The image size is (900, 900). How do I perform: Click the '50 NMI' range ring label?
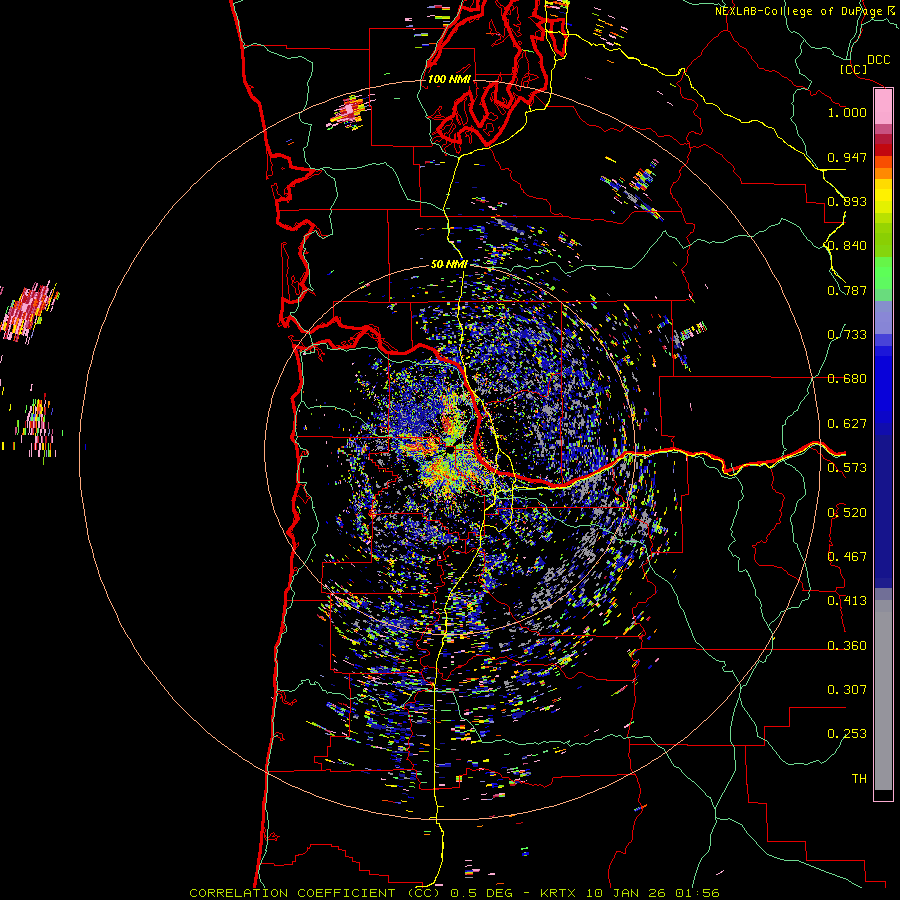(449, 264)
